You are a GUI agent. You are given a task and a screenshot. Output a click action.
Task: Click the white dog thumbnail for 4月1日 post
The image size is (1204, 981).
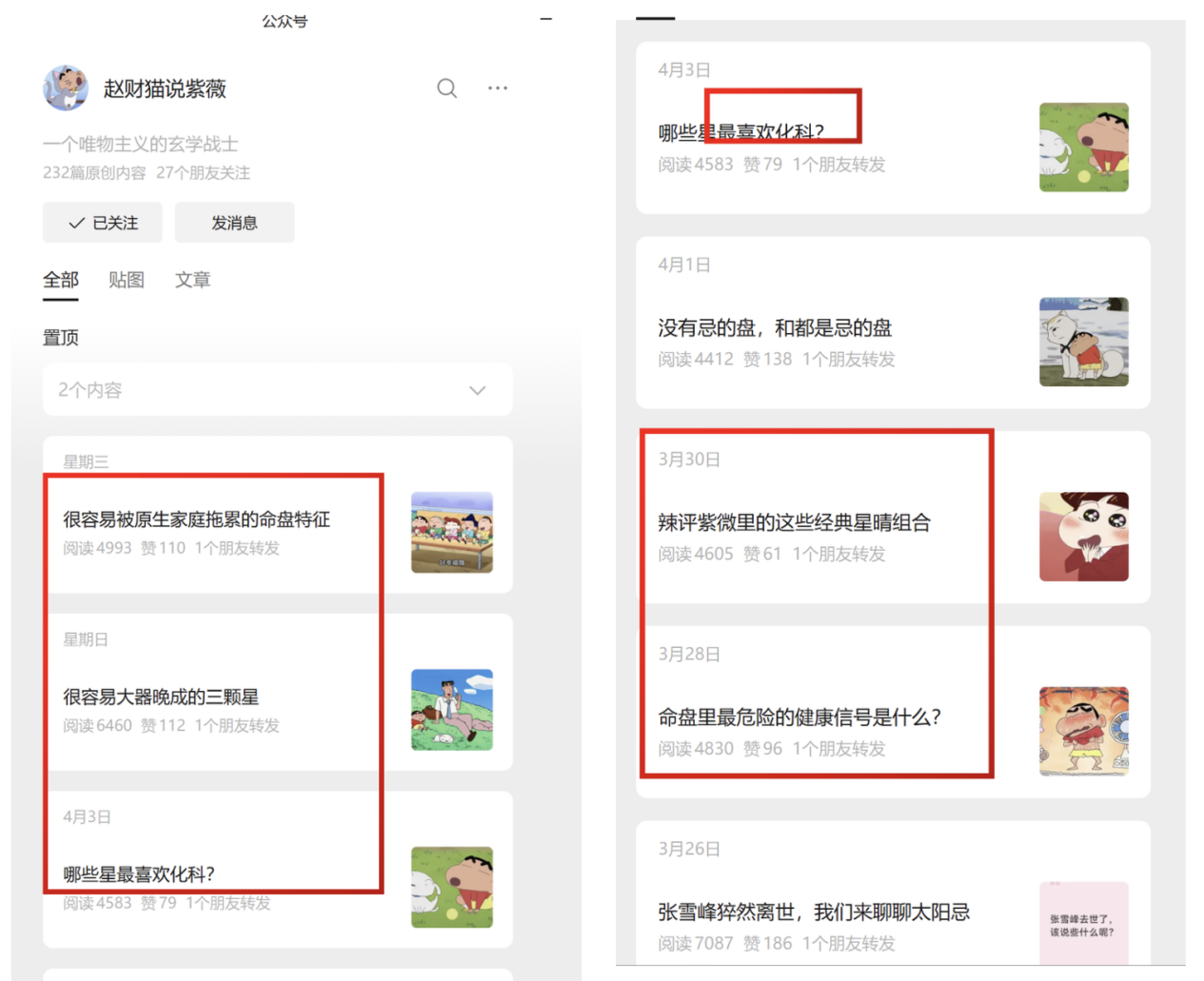click(1083, 342)
